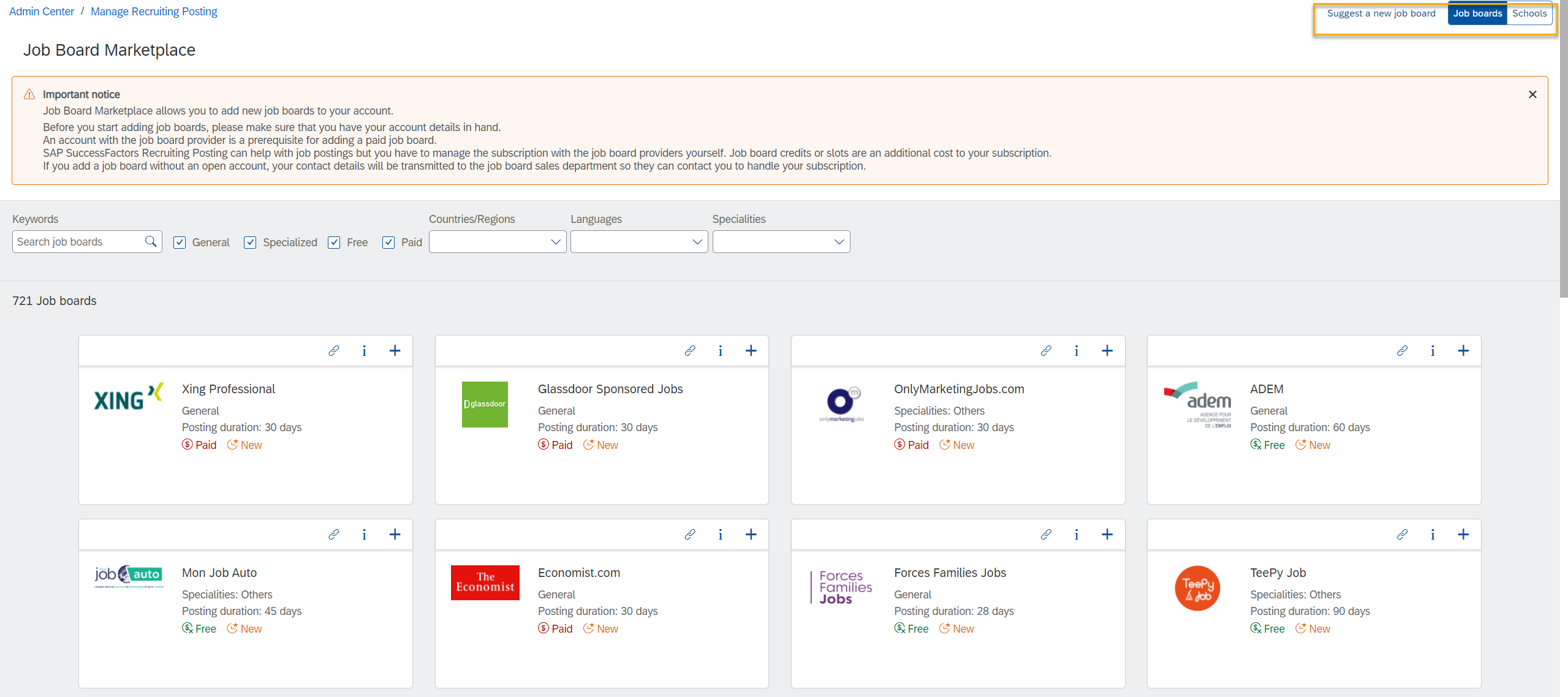This screenshot has height=697, width=1568.
Task: Show info for ADEM job board
Action: [1432, 351]
